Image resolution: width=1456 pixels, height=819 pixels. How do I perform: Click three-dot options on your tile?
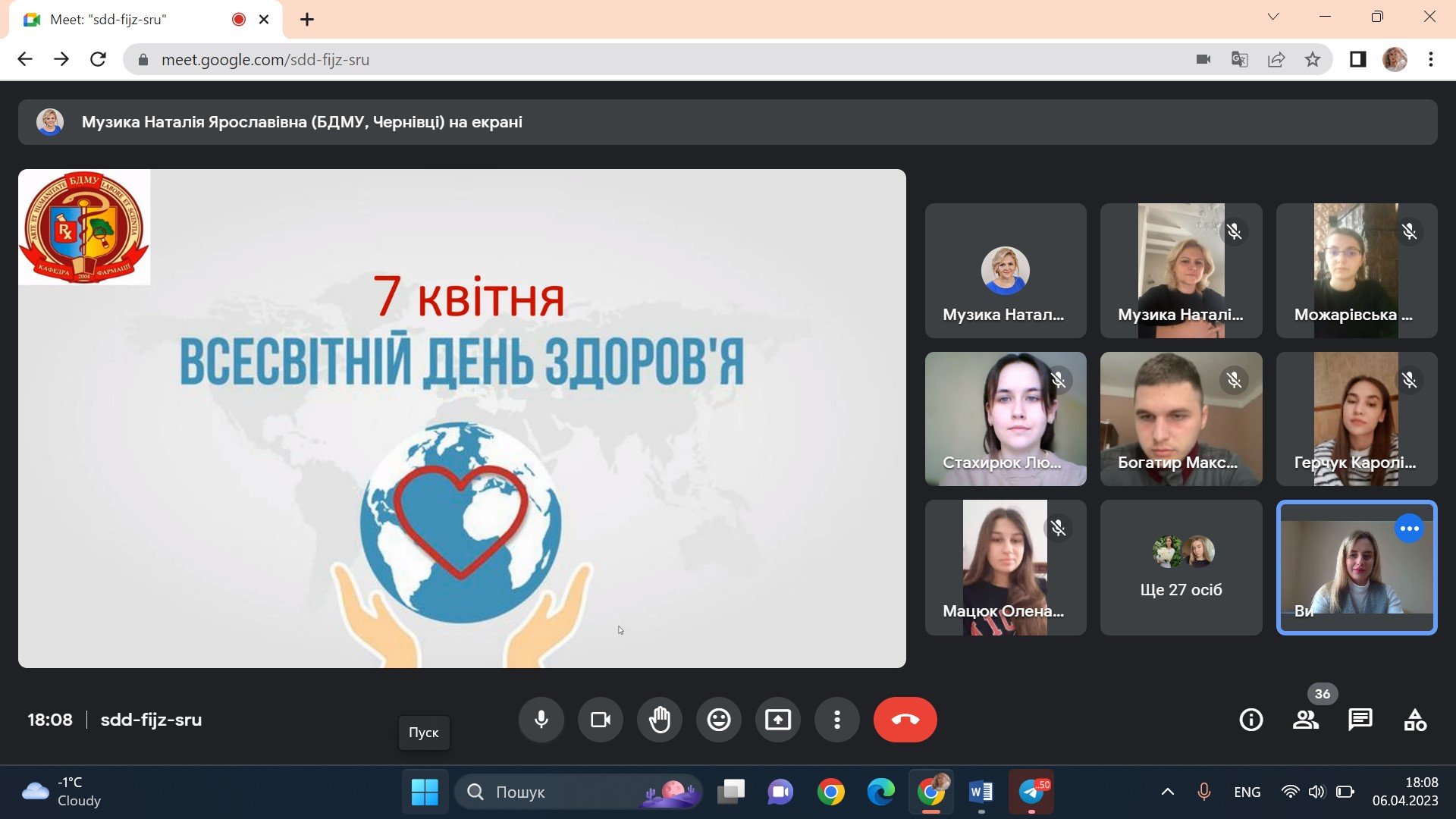(x=1409, y=529)
